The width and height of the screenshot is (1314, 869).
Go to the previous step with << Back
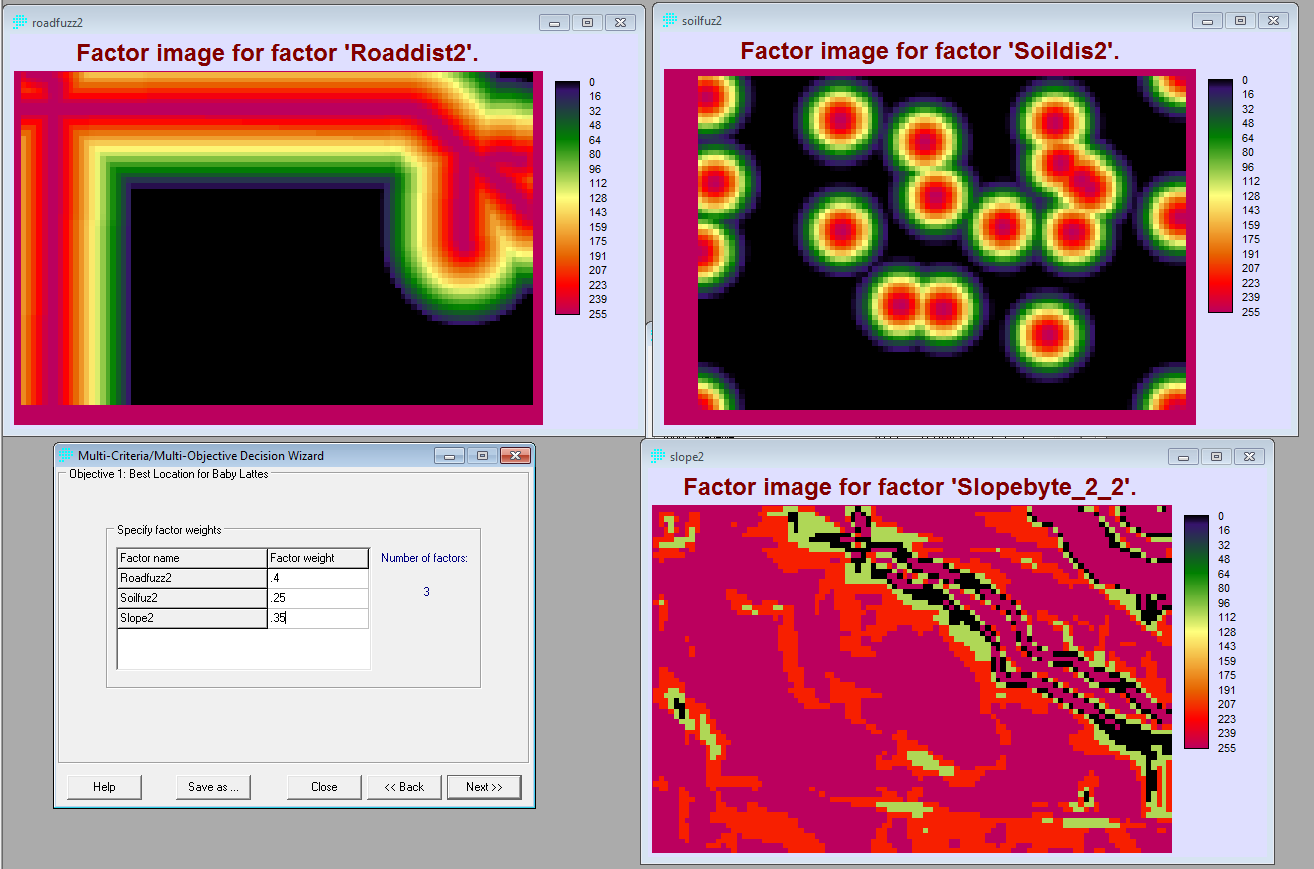pos(404,787)
